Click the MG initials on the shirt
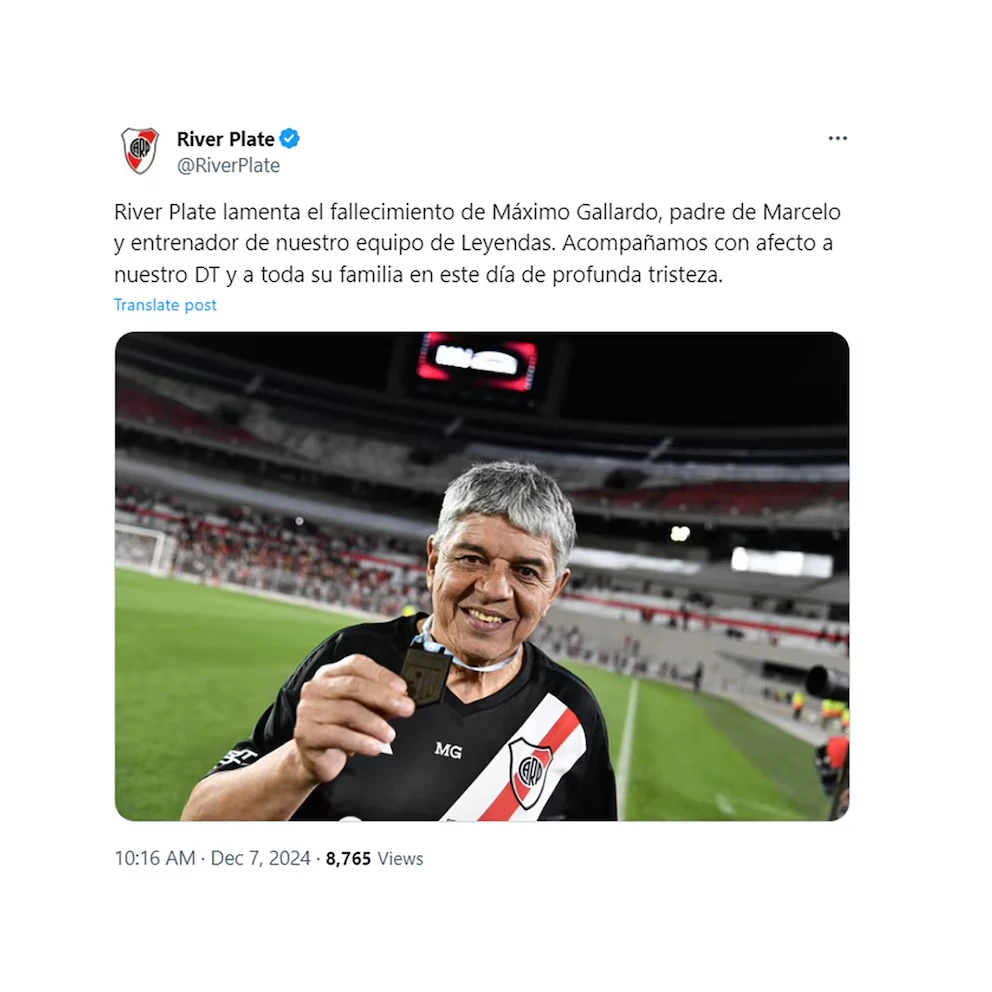This screenshot has height=992, width=992. tap(448, 750)
